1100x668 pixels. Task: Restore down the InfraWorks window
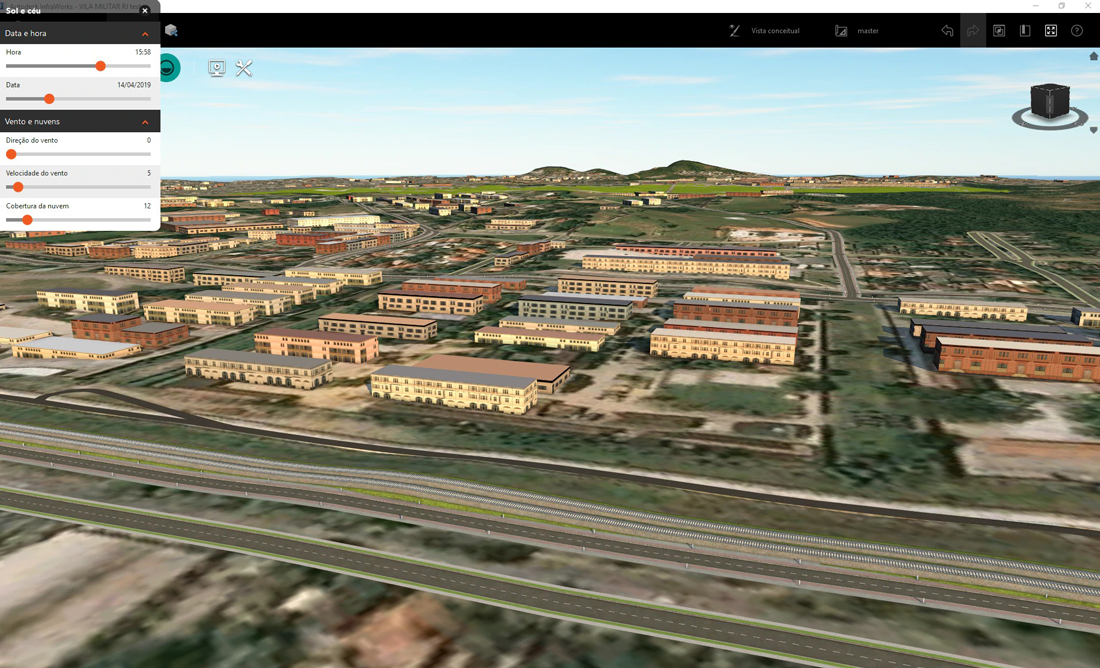(x=1061, y=6)
